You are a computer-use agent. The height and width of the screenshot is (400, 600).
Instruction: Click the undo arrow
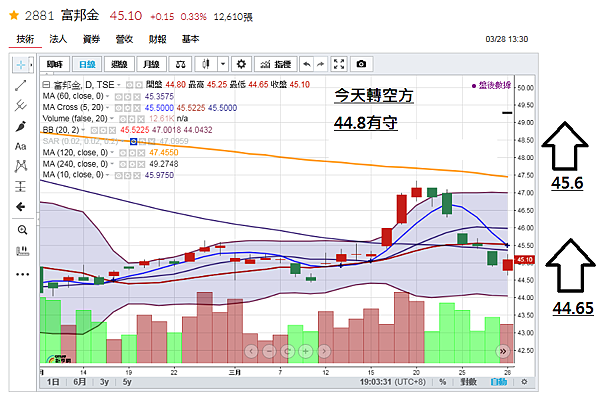pos(307,64)
